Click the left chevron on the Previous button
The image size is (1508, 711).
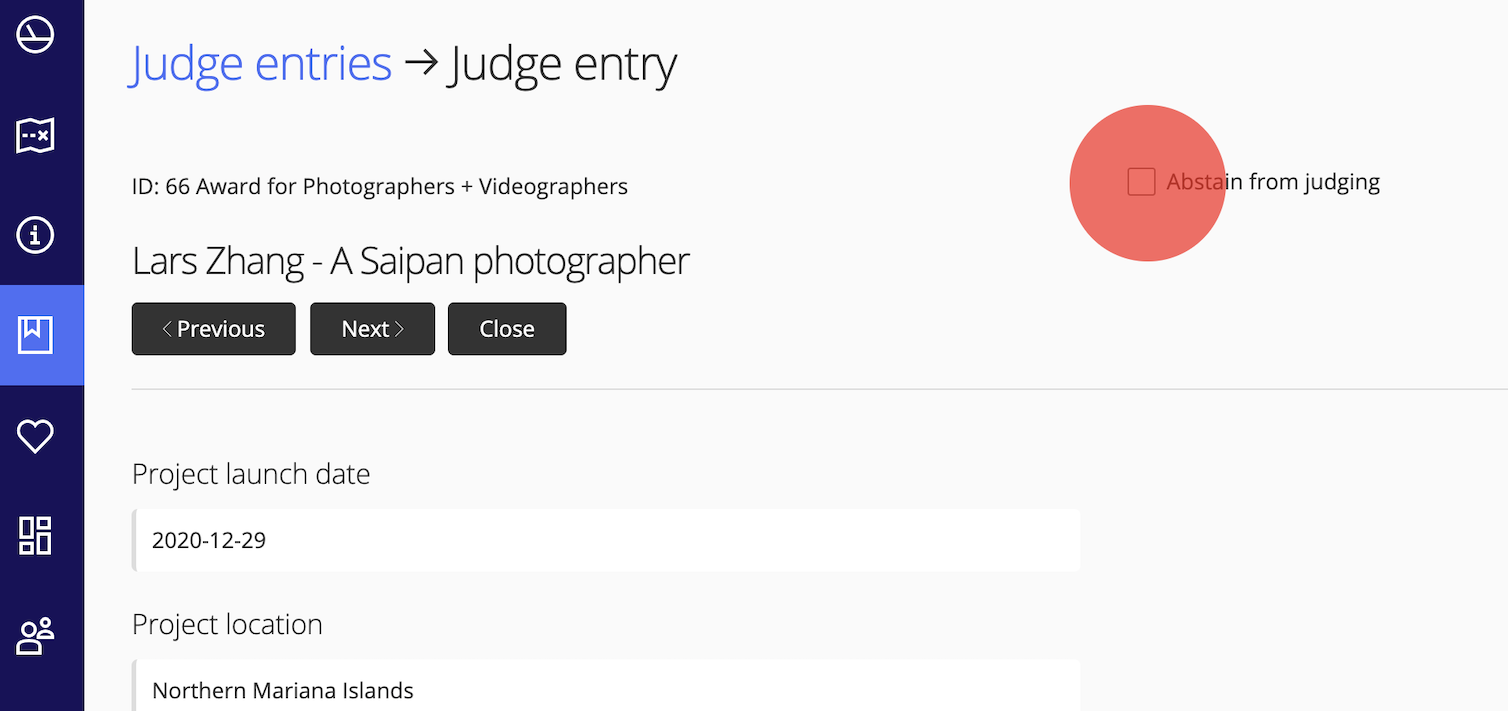[x=167, y=328]
